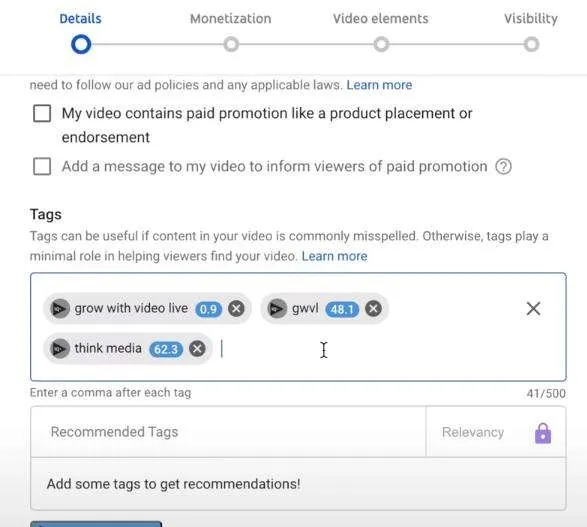Click the Recommended Tags header
The image size is (587, 527).
[x=114, y=432]
